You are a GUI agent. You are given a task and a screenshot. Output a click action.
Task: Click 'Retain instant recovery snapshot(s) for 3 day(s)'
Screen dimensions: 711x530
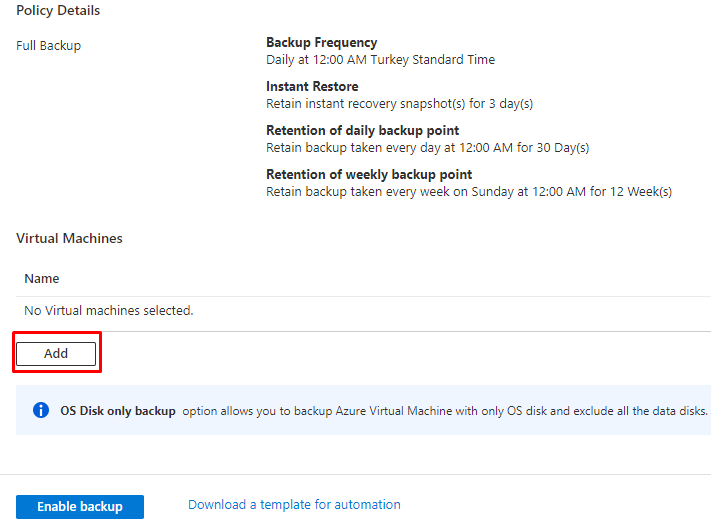point(399,104)
